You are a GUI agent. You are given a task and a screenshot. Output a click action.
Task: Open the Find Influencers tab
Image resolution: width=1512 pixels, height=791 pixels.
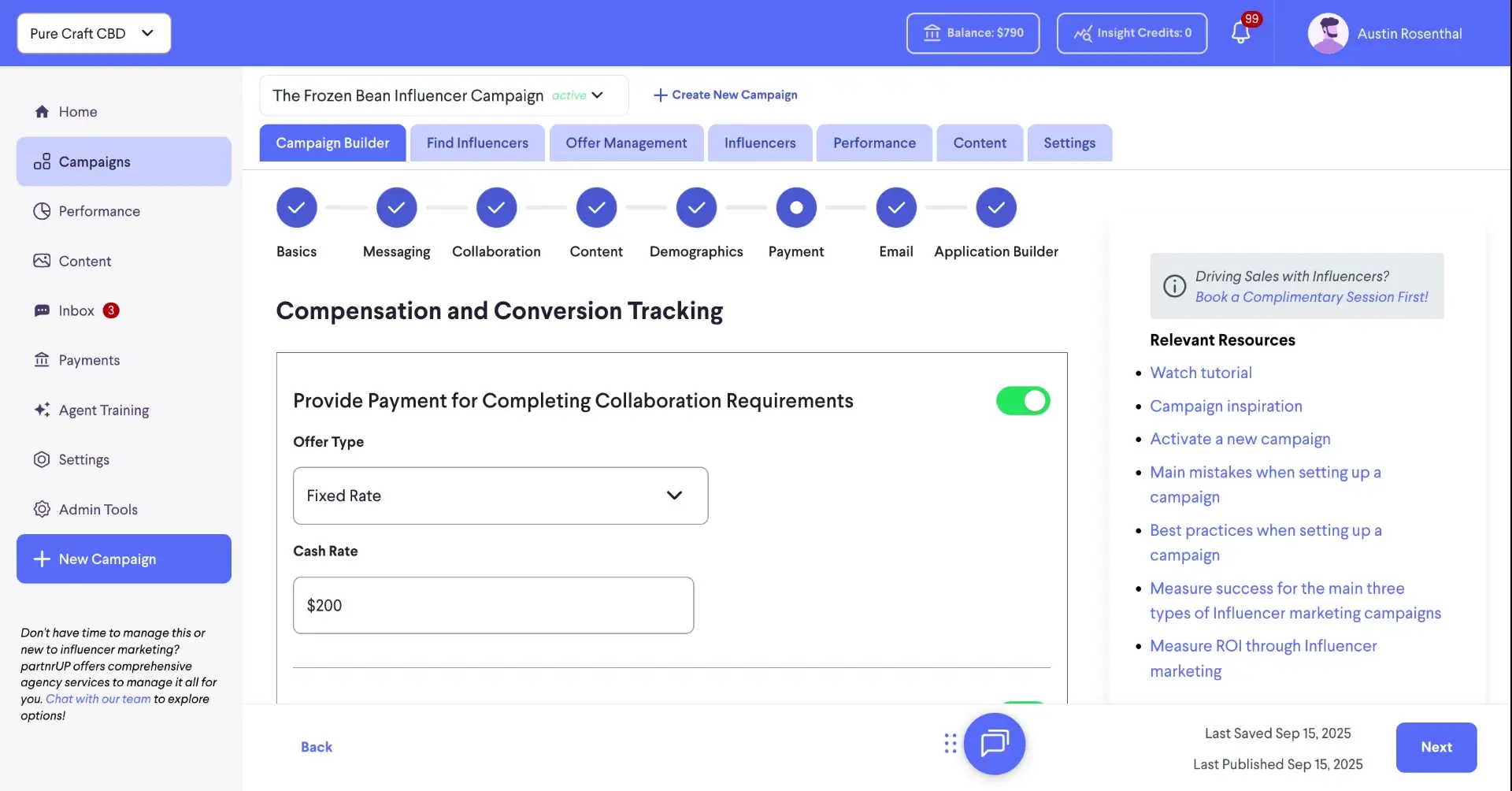pyautogui.click(x=476, y=143)
